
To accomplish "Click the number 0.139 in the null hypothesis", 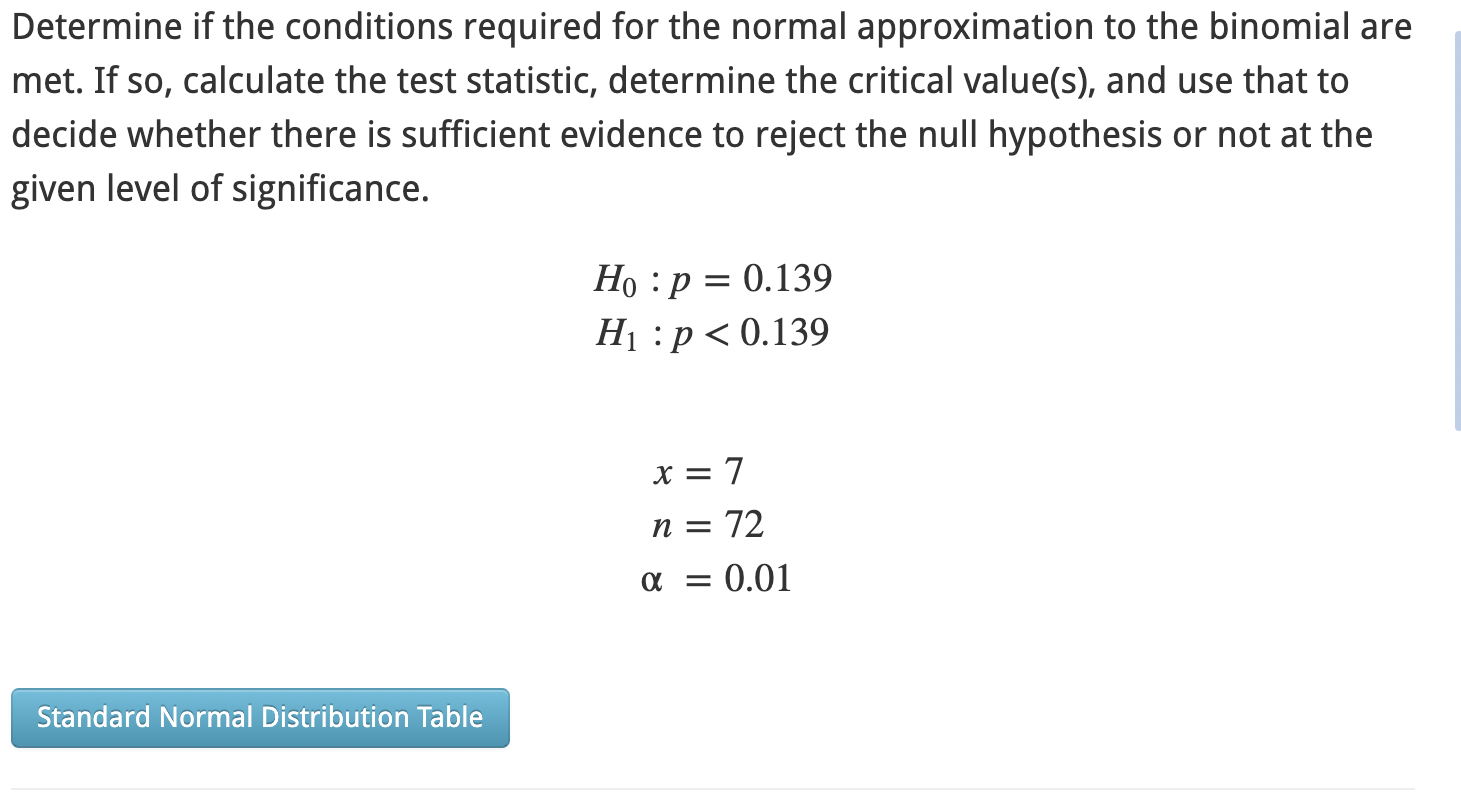I will tap(788, 278).
